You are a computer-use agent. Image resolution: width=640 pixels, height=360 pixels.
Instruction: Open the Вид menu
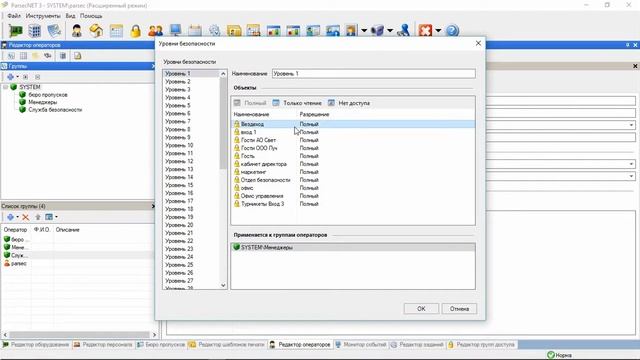point(70,16)
